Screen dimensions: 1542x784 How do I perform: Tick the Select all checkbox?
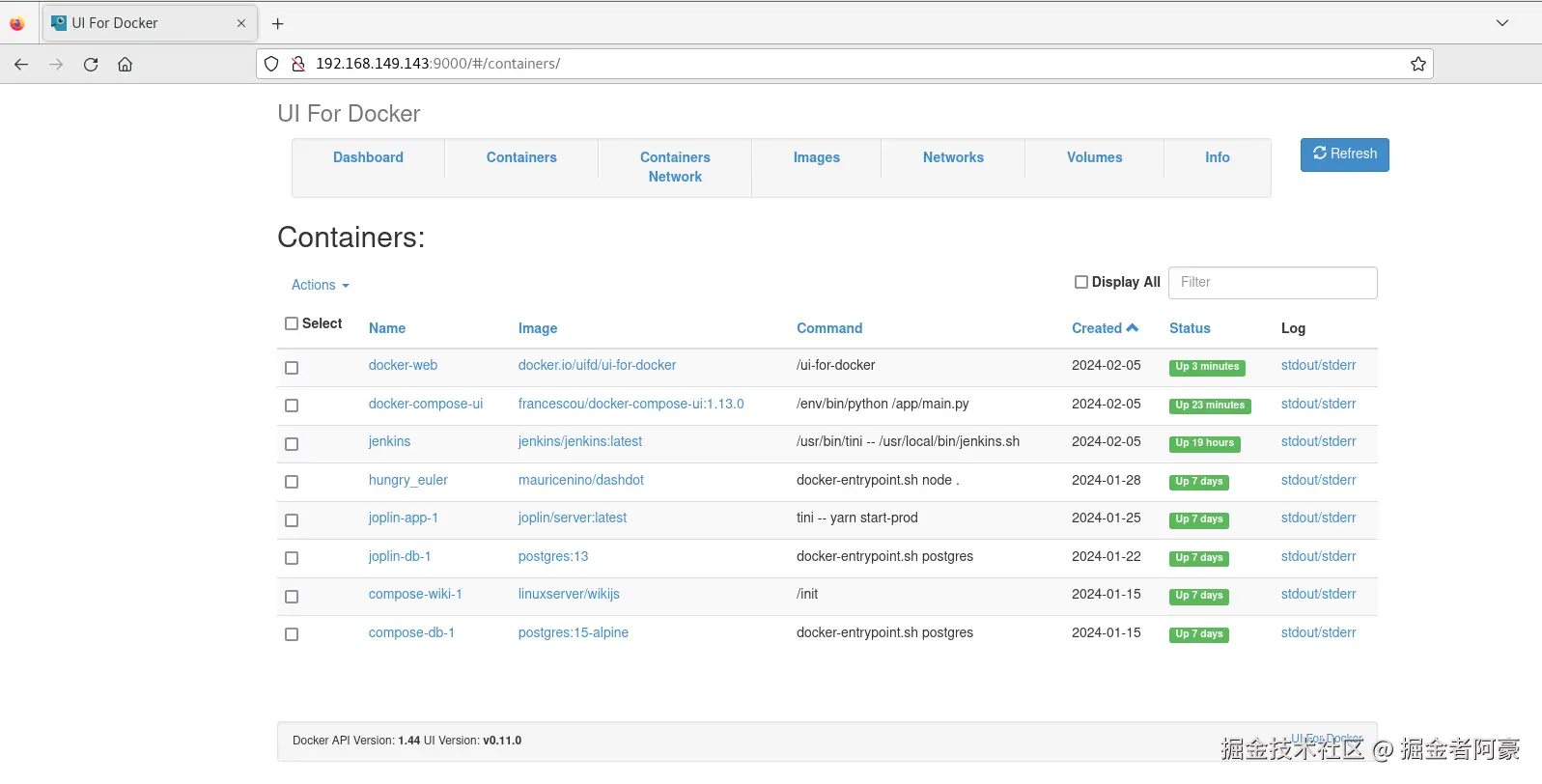point(292,323)
